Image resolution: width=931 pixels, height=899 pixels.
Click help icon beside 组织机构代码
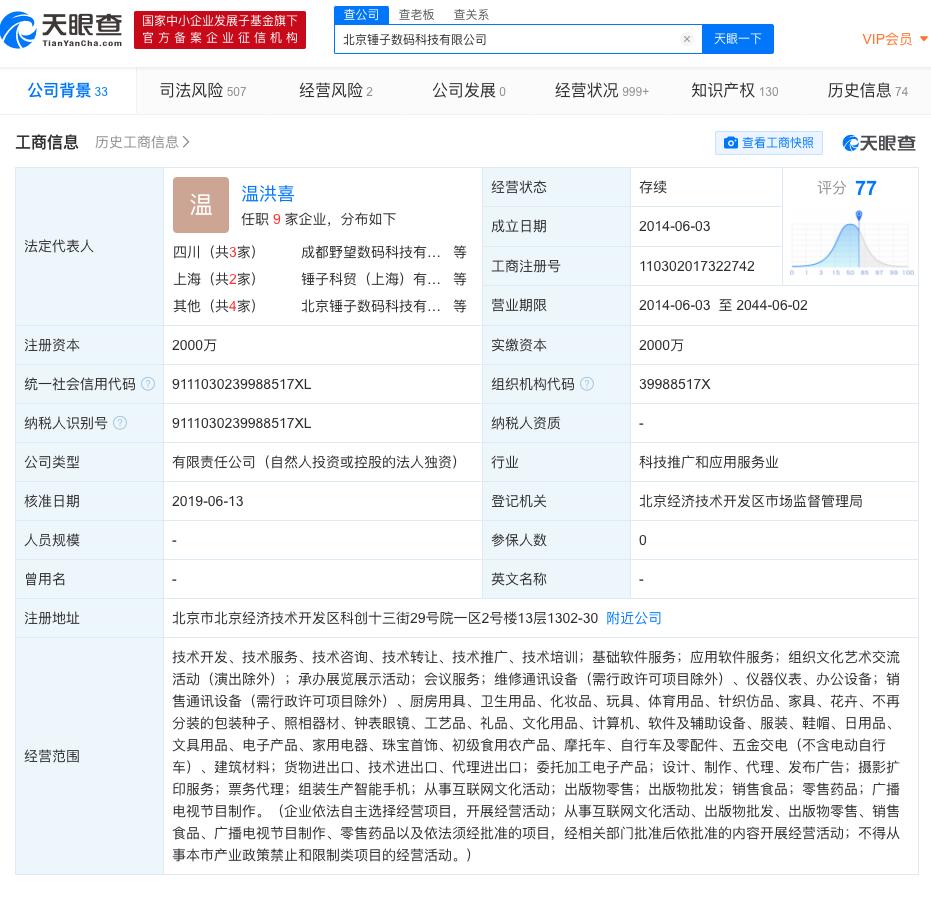(587, 384)
